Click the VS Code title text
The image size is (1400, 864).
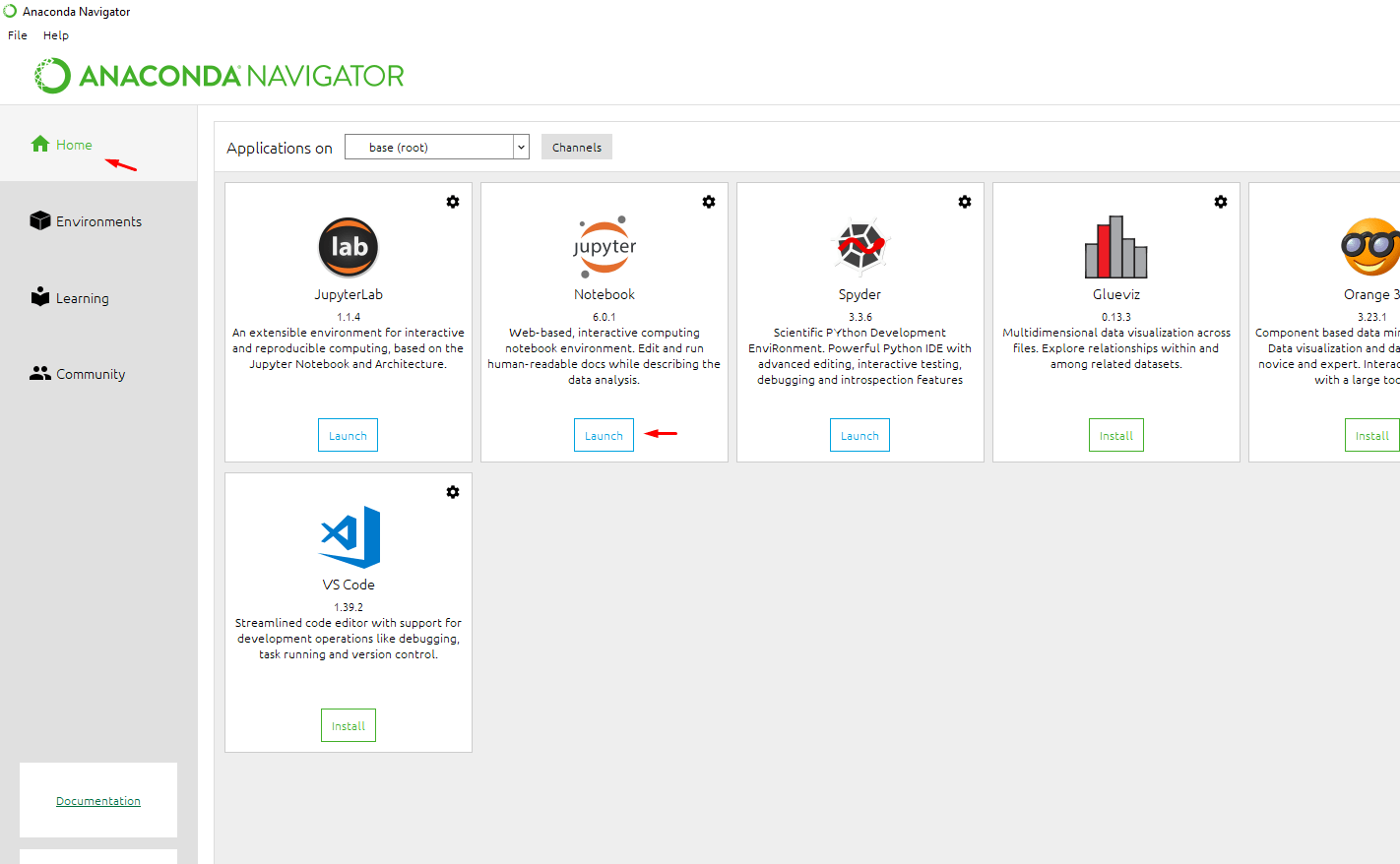[349, 585]
